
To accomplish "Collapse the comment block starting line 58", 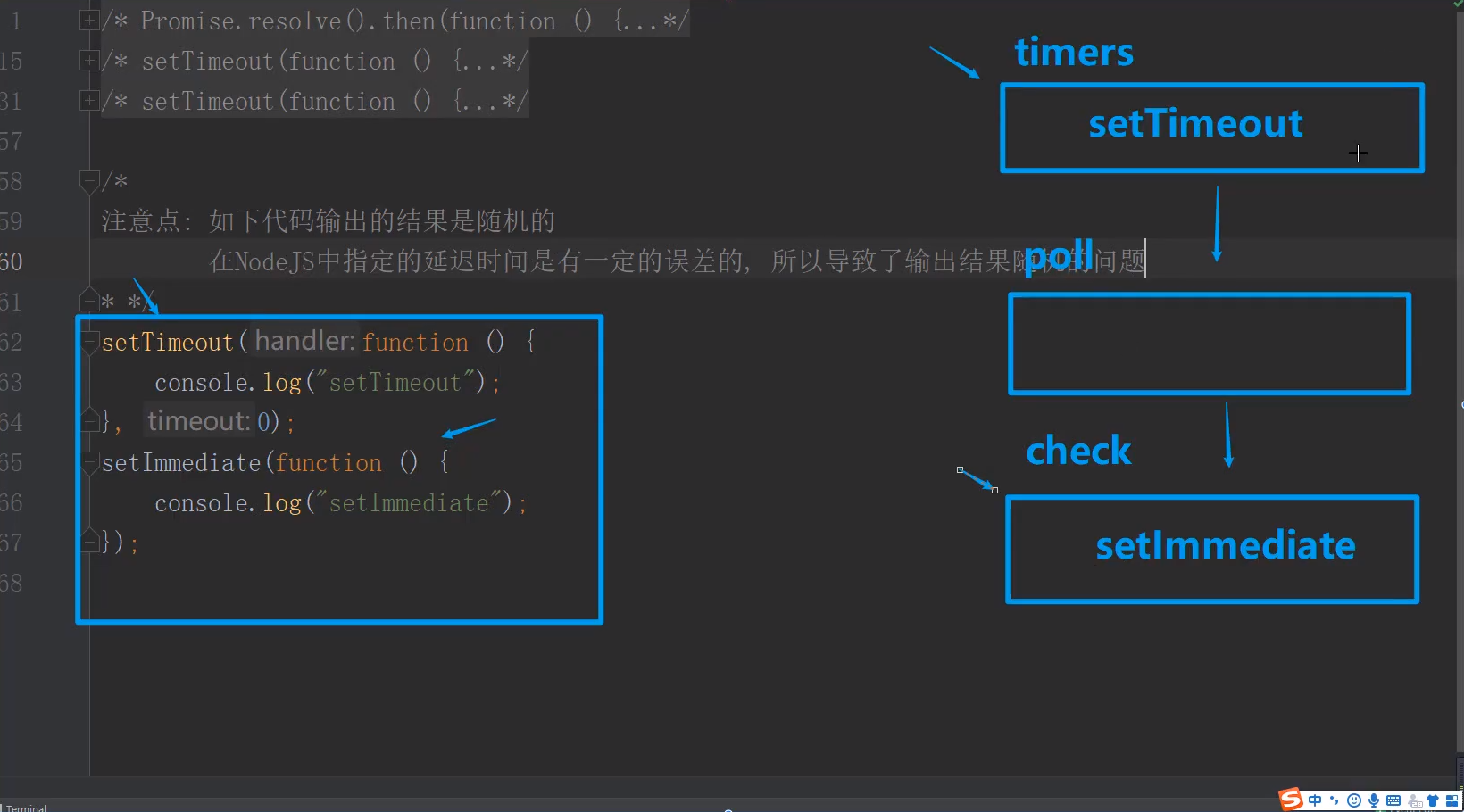I will point(89,181).
